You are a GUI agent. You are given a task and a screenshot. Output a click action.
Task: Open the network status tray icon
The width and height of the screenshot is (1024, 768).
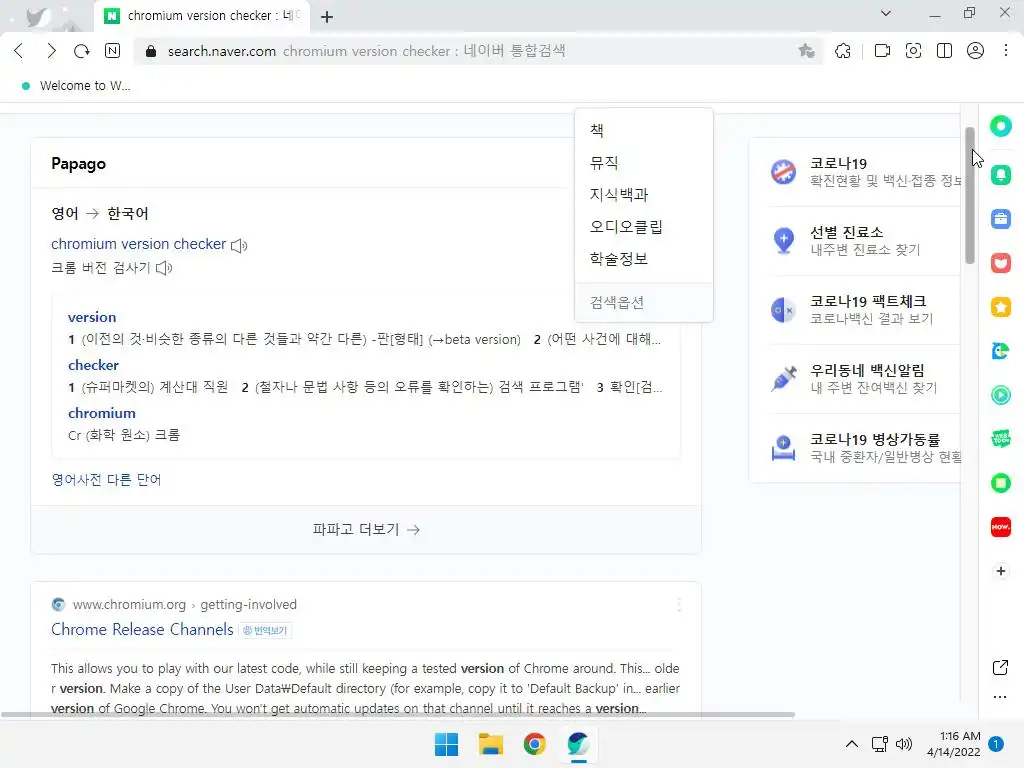pyautogui.click(x=880, y=744)
